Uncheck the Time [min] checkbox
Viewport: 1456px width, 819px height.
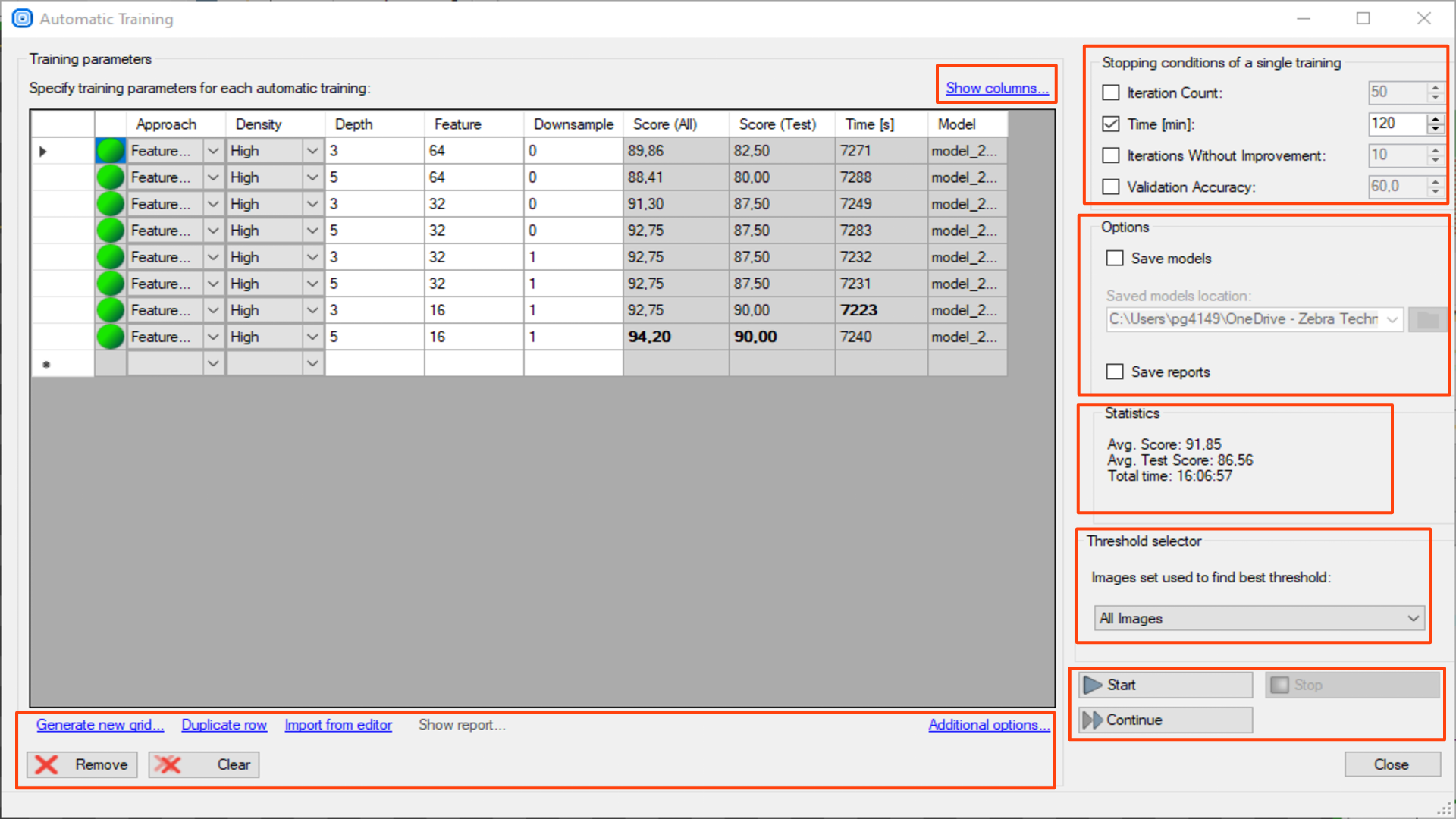1111,124
